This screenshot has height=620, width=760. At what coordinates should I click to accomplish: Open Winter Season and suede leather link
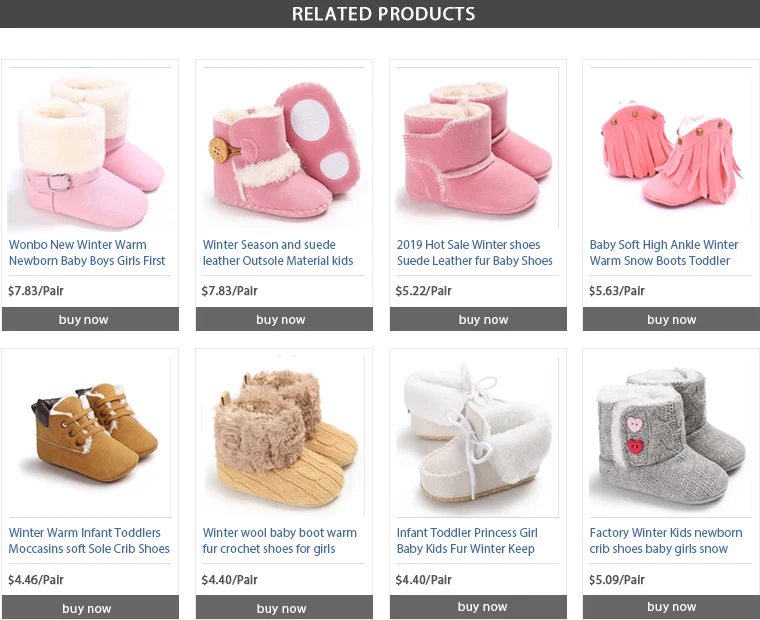[278, 253]
